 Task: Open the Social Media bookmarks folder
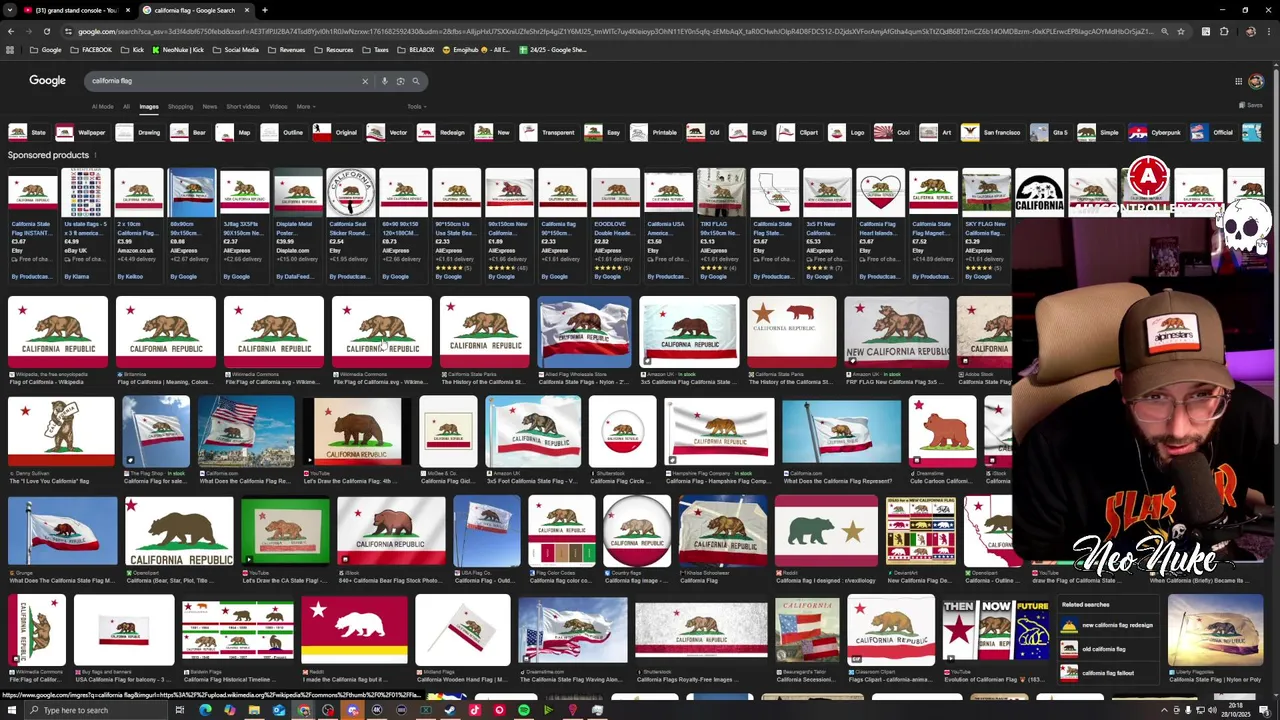[236, 50]
